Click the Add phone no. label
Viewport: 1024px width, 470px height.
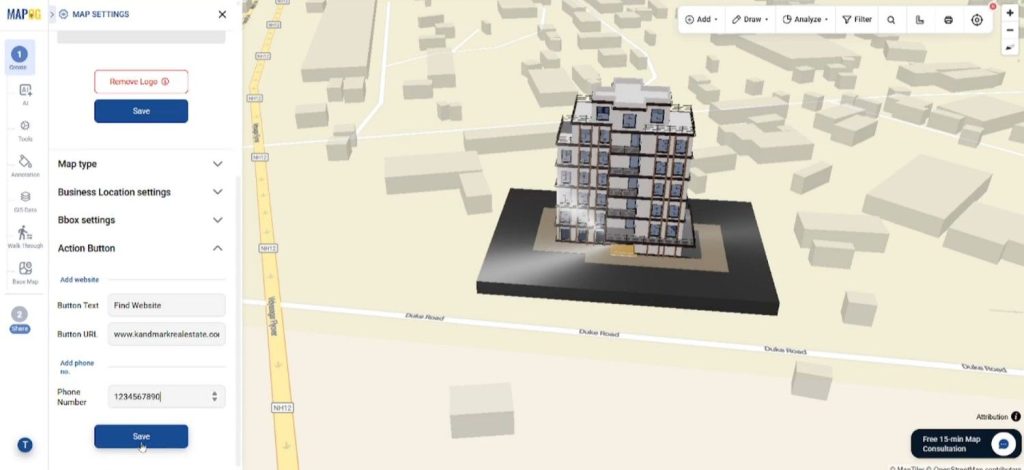(77, 367)
